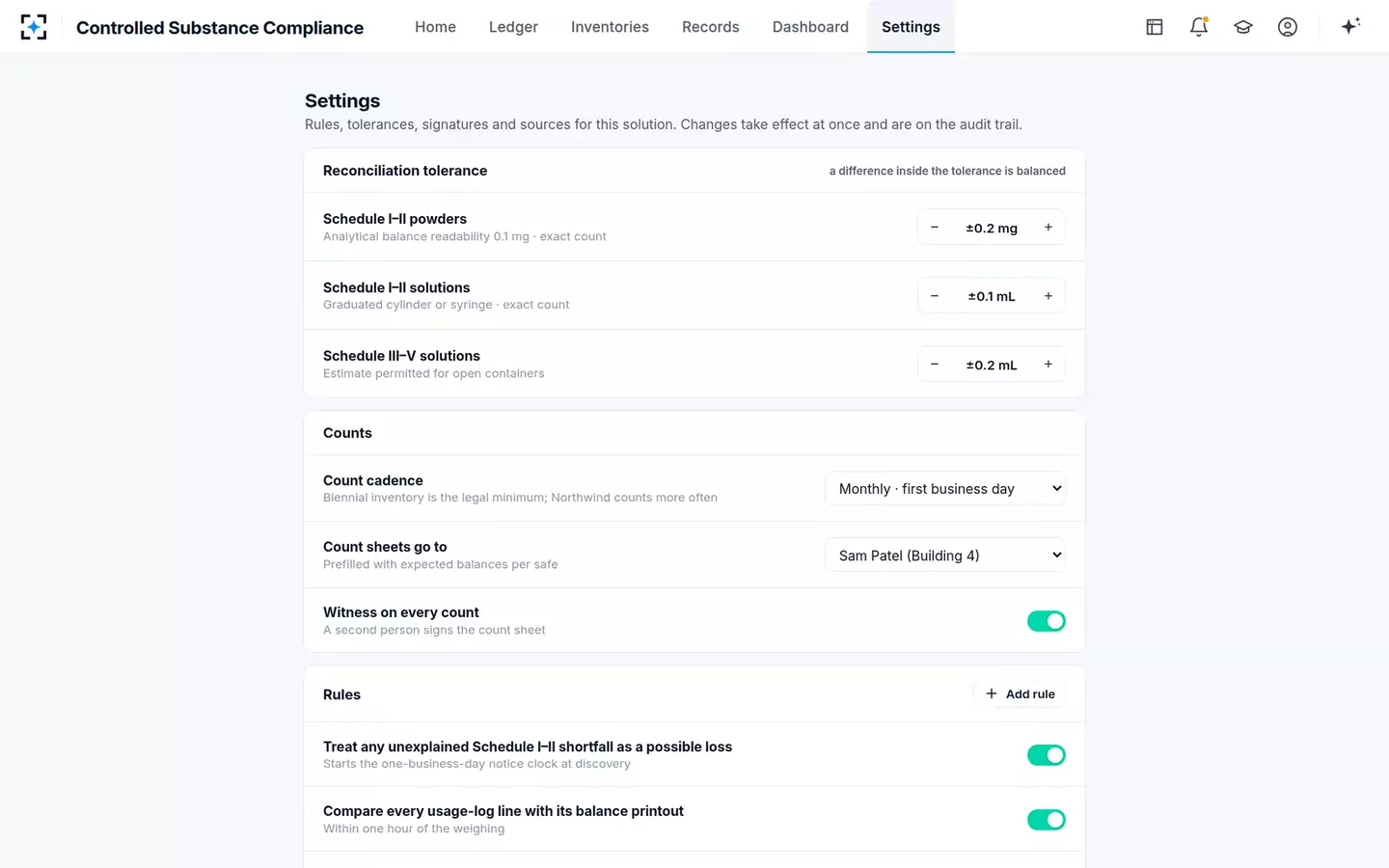Viewport: 1389px width, 868px height.
Task: Open the Dashboard tab
Action: coord(810,27)
